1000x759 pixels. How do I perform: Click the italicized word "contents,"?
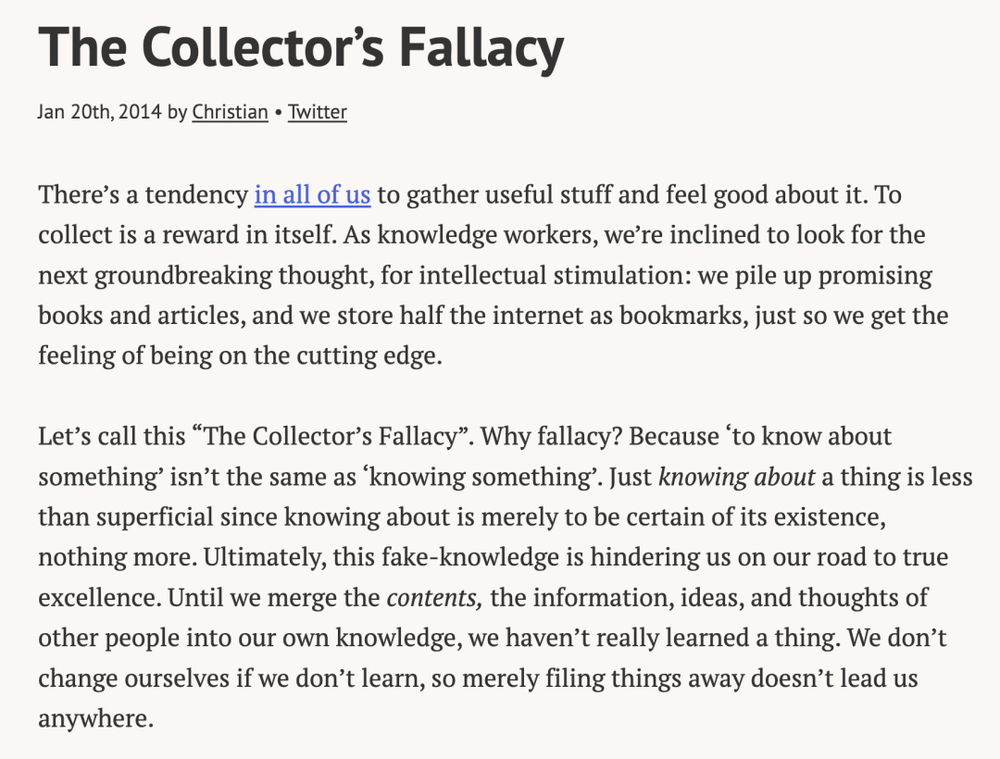[x=435, y=598]
